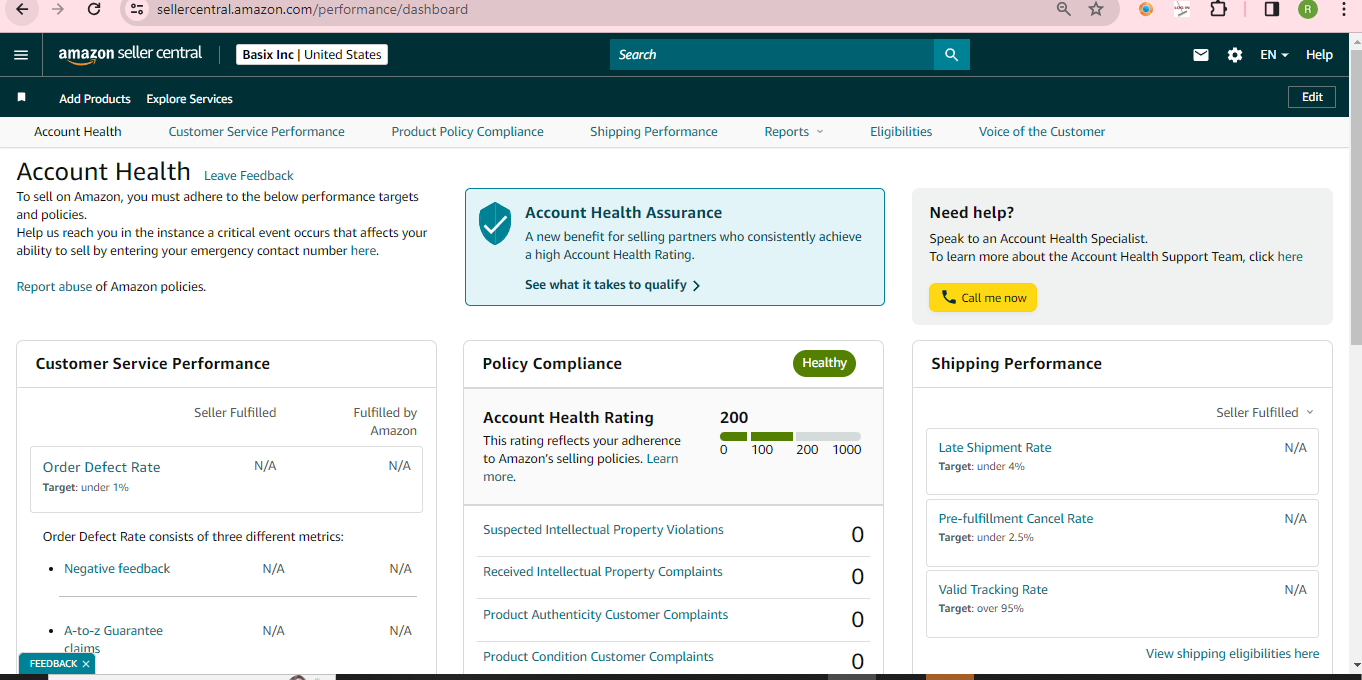Click the Account Health Assurance shield icon

495,224
